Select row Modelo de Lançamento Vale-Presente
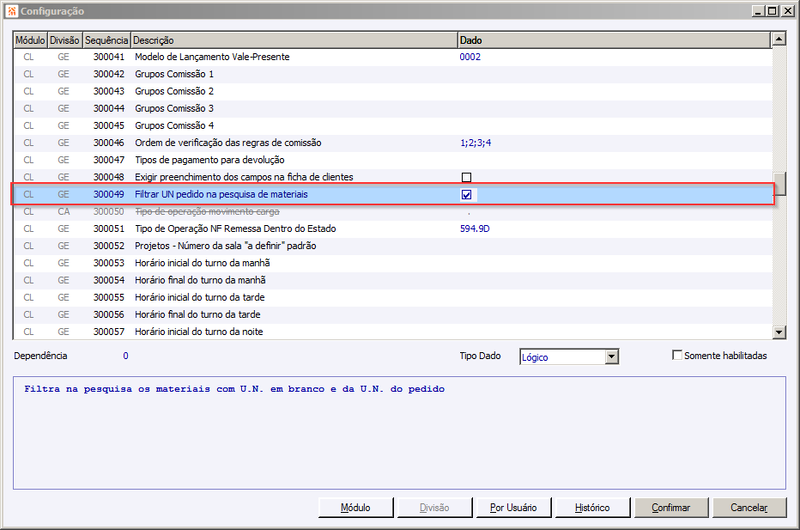Image resolution: width=800 pixels, height=530 pixels. click(x=392, y=57)
